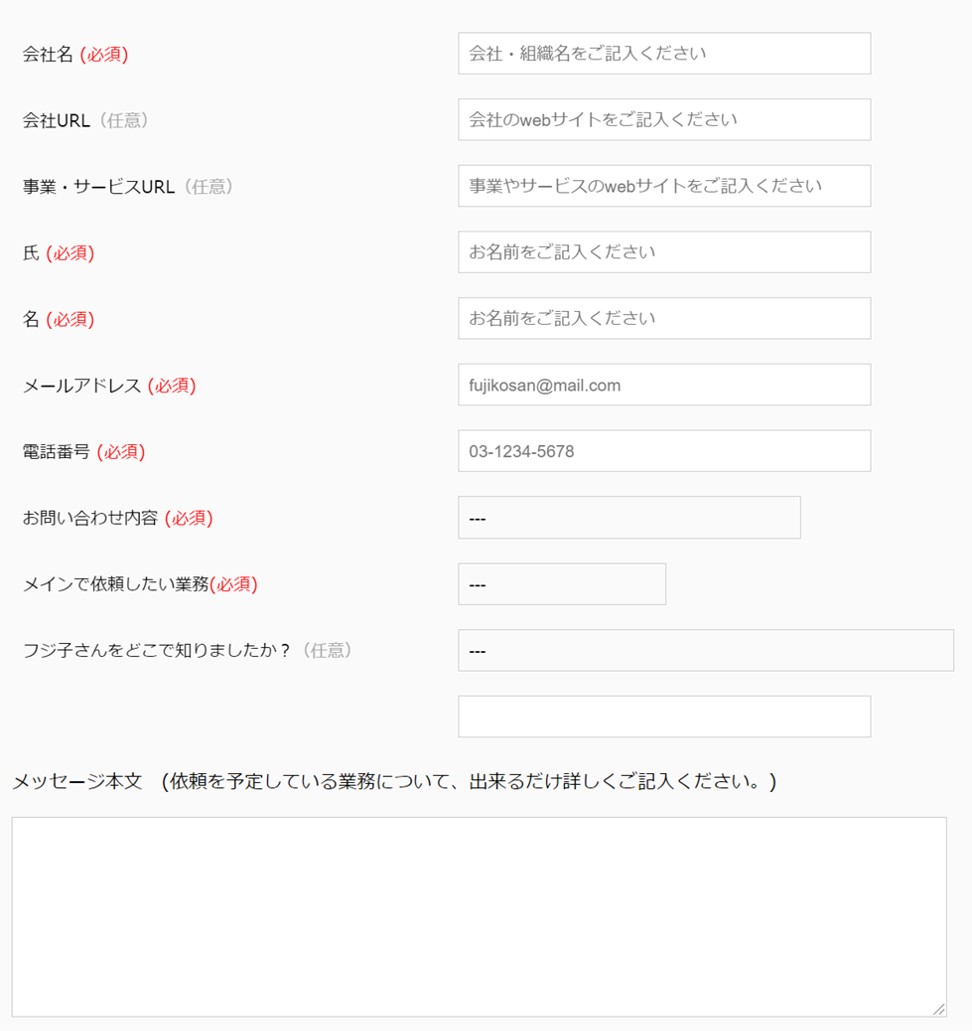Click the お問い合わせ内容 (必須) label
Viewport: 972px width, 1031px height.
click(118, 518)
